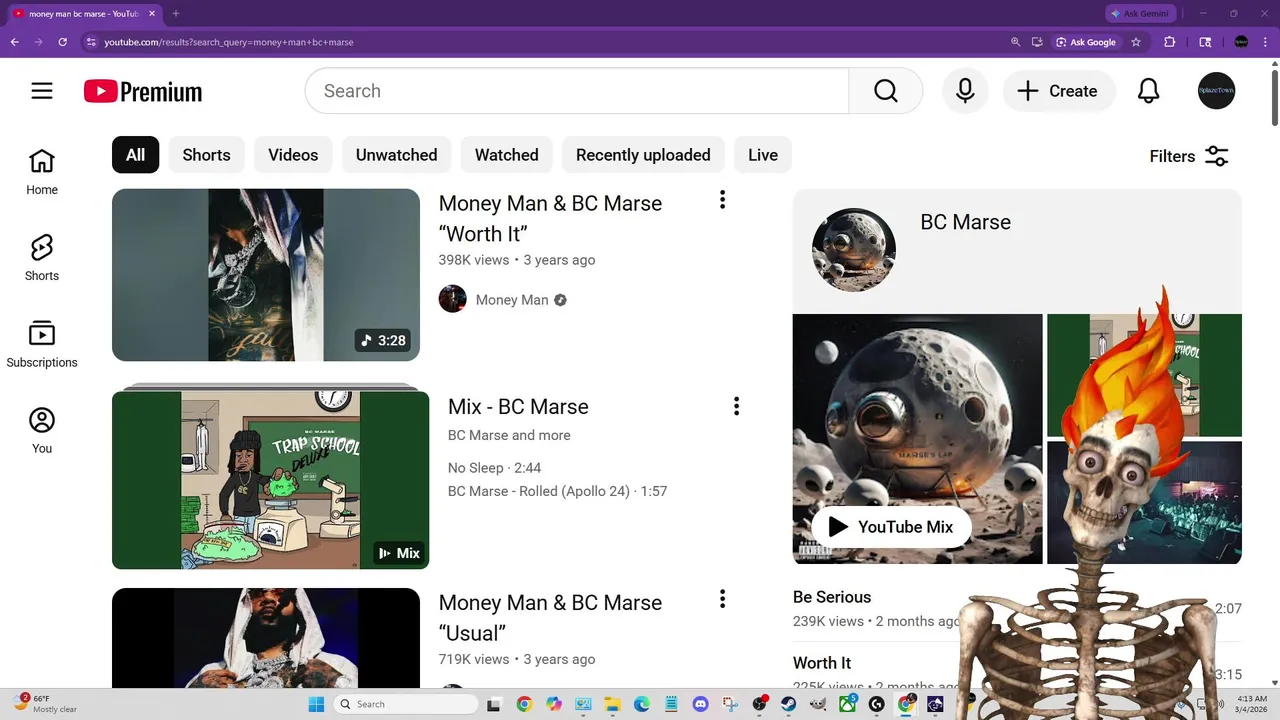
Task: Start voice search with microphone icon
Action: coord(965,91)
